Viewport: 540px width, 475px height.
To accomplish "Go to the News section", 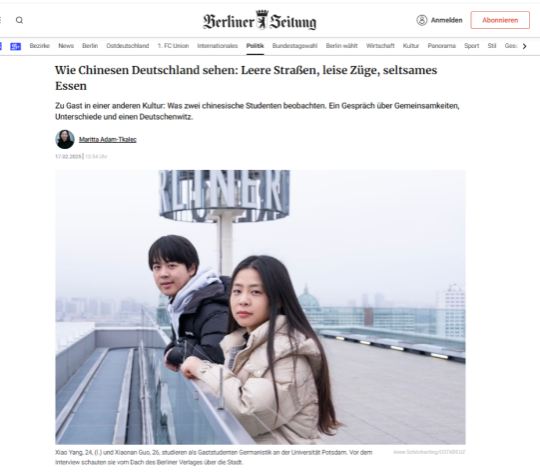I will click(x=66, y=46).
